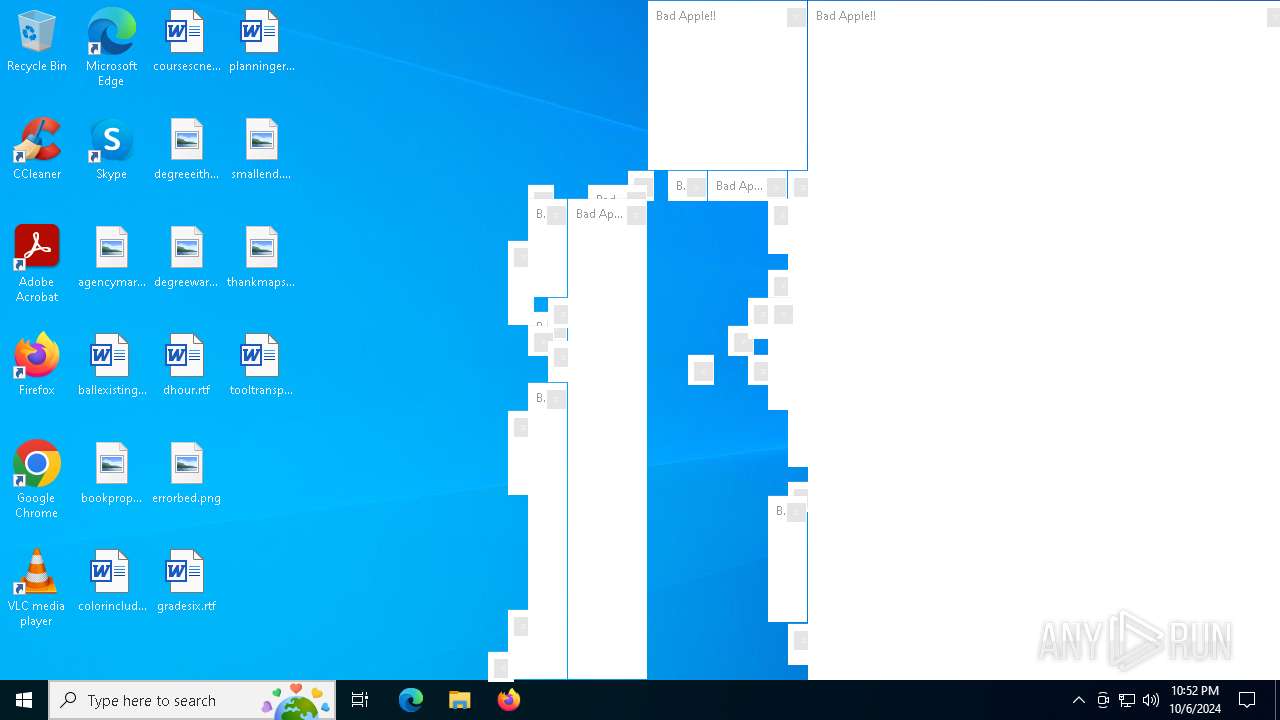
Task: Open the Action Center notifications
Action: (x=1248, y=700)
